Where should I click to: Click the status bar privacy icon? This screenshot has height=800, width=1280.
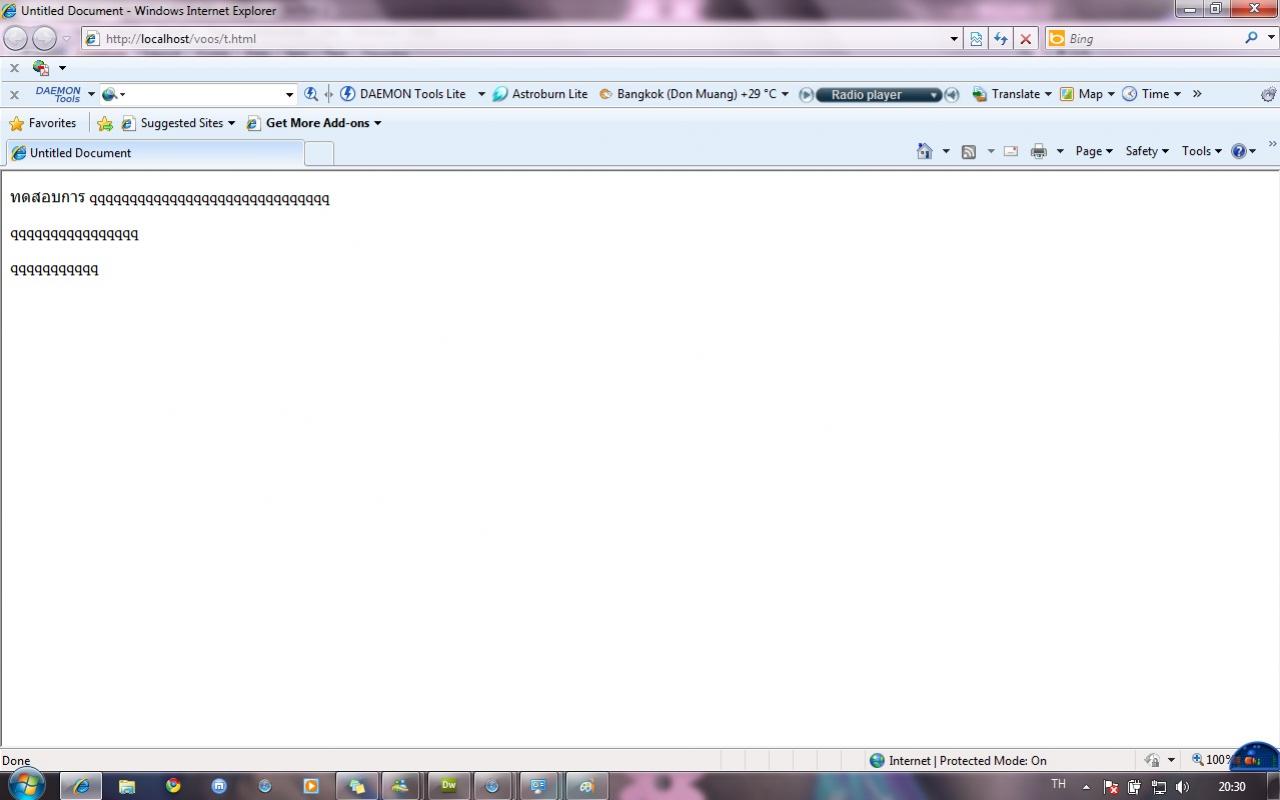(1152, 760)
